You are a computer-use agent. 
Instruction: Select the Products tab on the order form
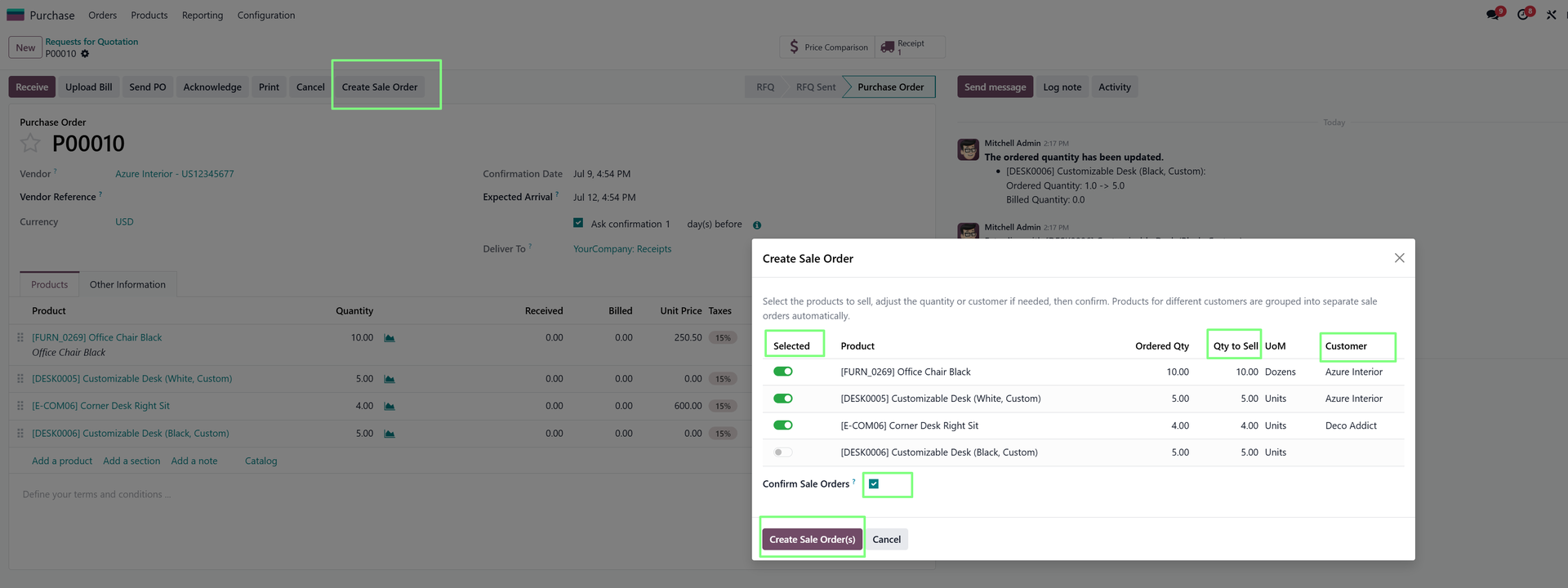[50, 284]
